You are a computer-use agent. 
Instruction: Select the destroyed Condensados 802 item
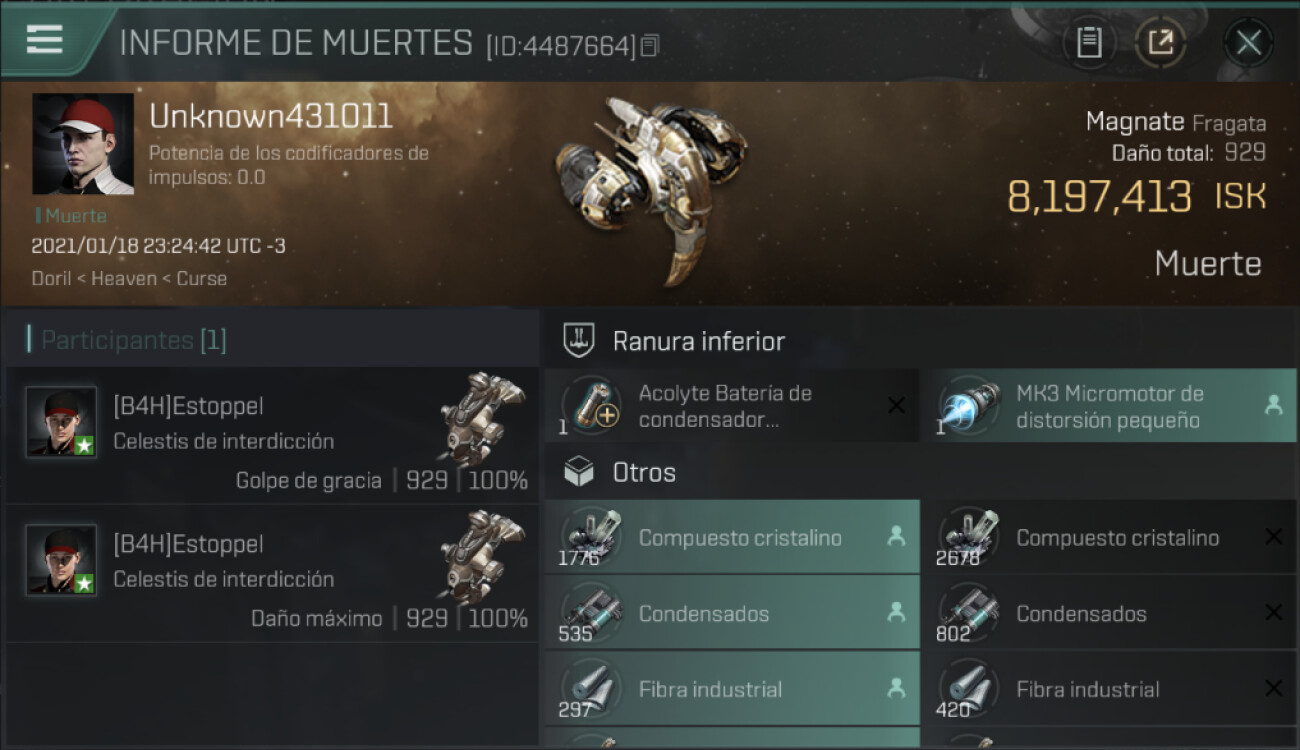(x=1110, y=613)
